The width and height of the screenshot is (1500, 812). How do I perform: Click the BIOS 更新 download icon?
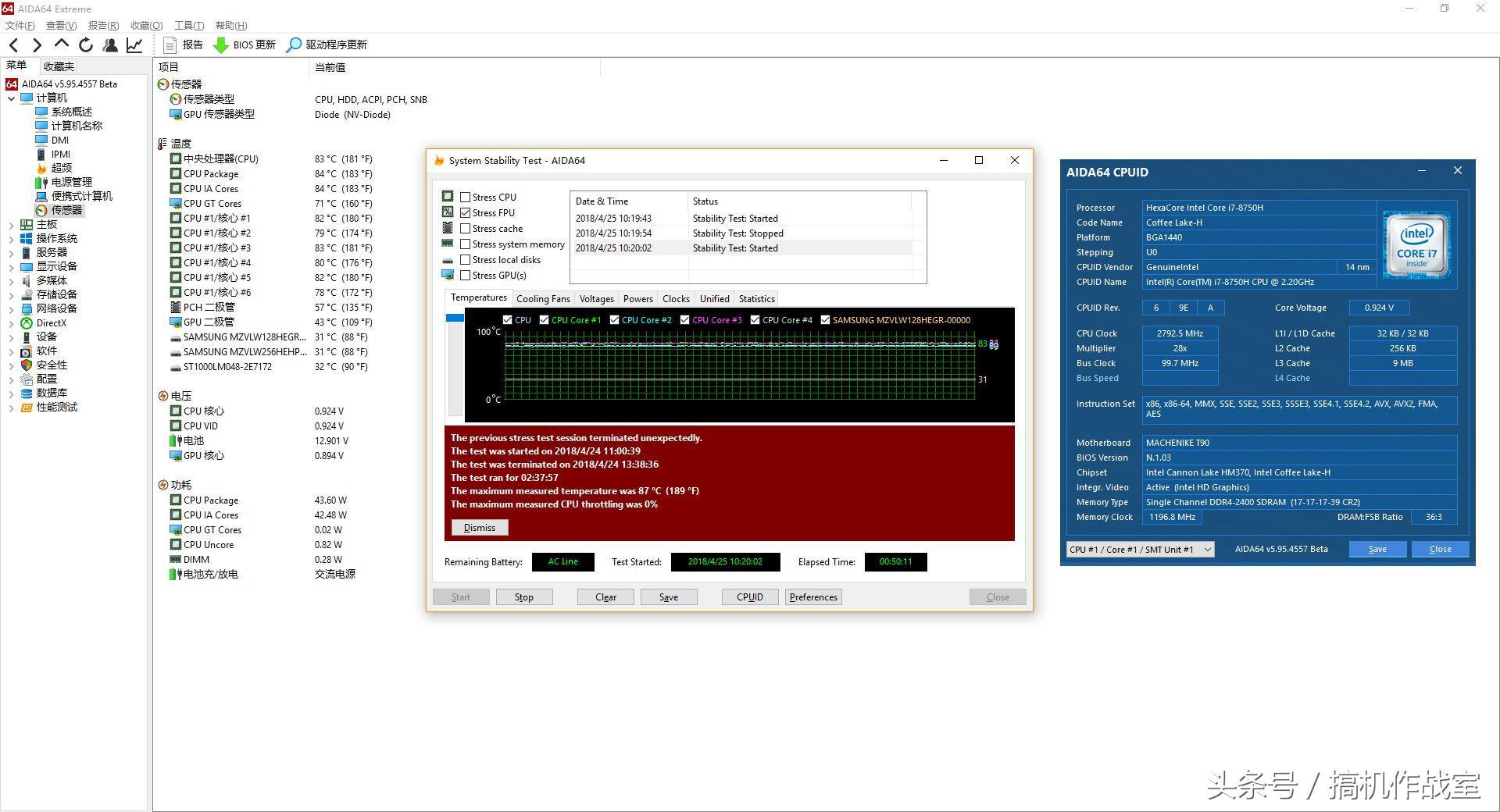tap(221, 45)
